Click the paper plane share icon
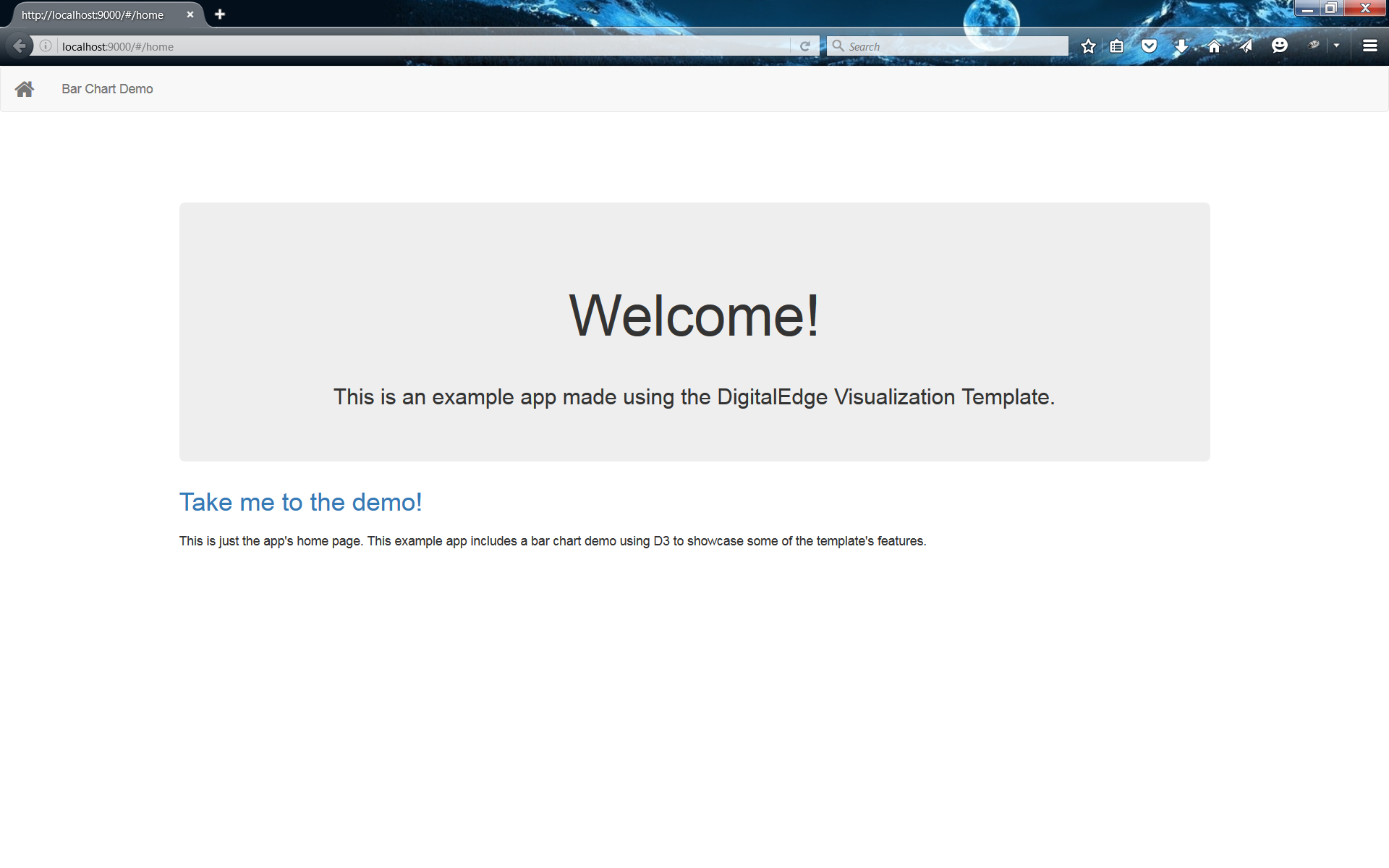Image resolution: width=1389 pixels, height=868 pixels. (1246, 46)
